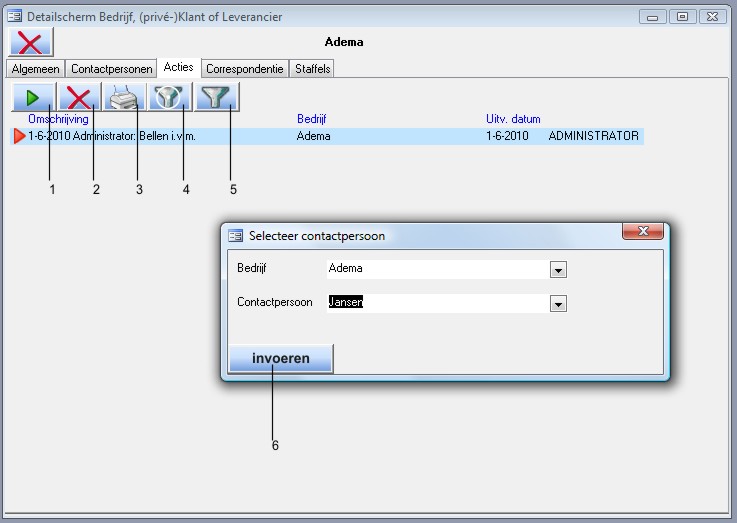Viewport: 737px width, 523px height.
Task: Click the red X delete icon in the Acties toolbar
Action: [78, 97]
